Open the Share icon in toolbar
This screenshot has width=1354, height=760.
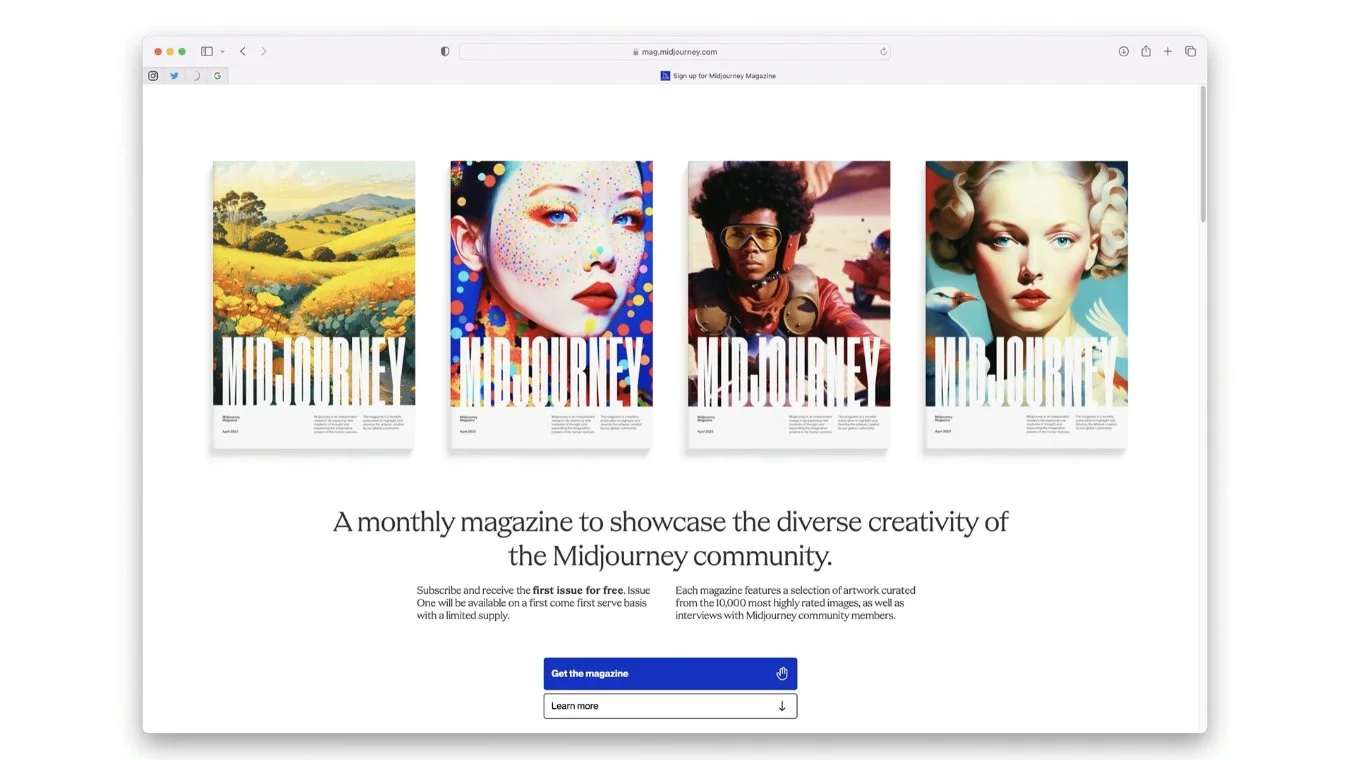(1146, 51)
